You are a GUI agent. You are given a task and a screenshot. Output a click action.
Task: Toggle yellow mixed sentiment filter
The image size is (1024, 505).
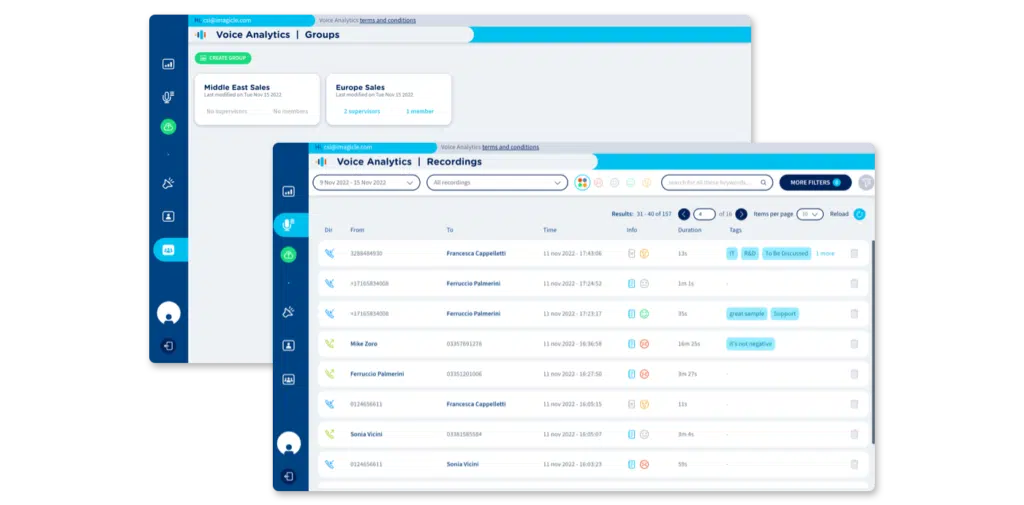click(x=647, y=183)
